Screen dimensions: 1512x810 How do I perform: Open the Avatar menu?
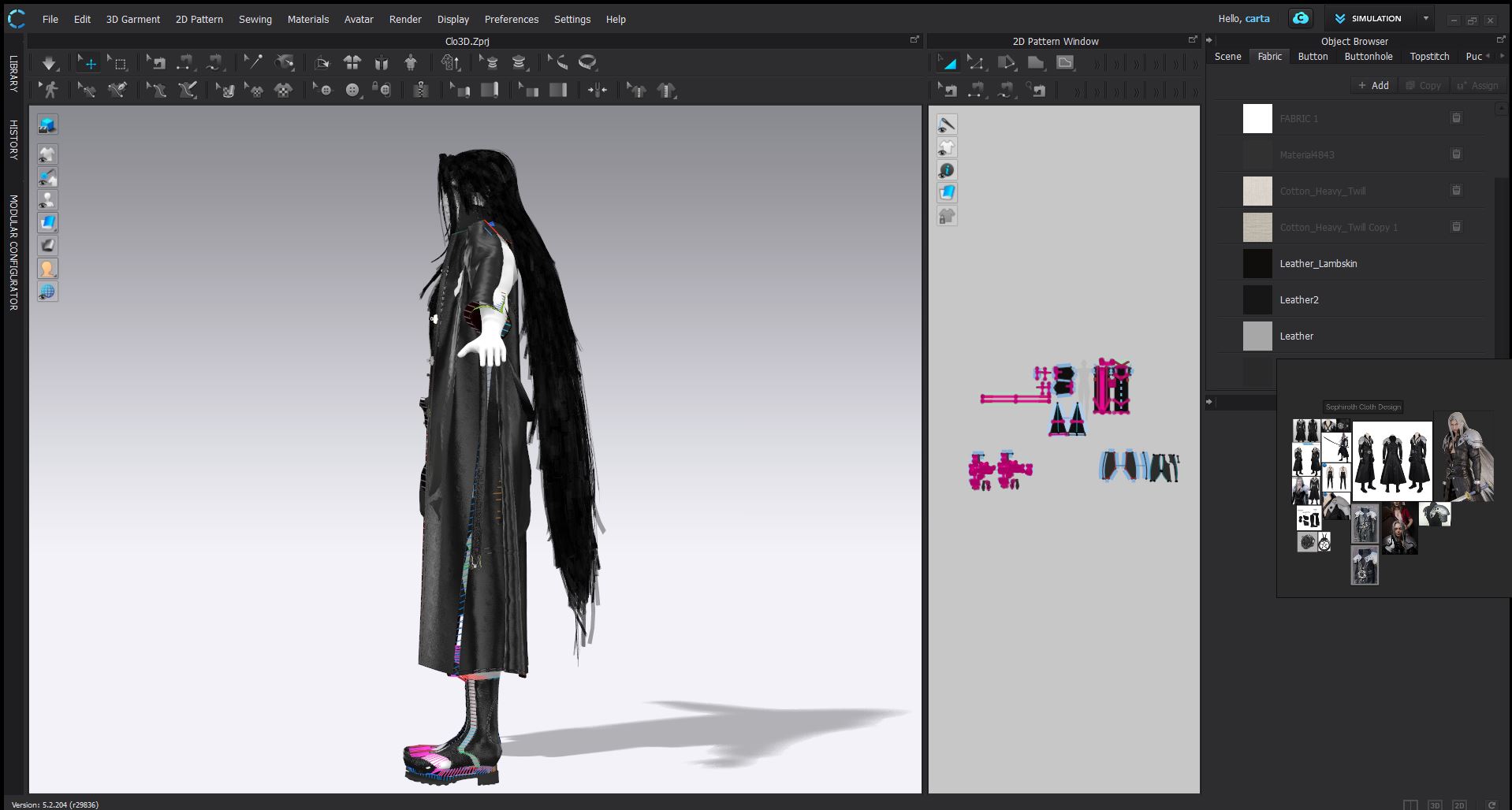pos(359,19)
